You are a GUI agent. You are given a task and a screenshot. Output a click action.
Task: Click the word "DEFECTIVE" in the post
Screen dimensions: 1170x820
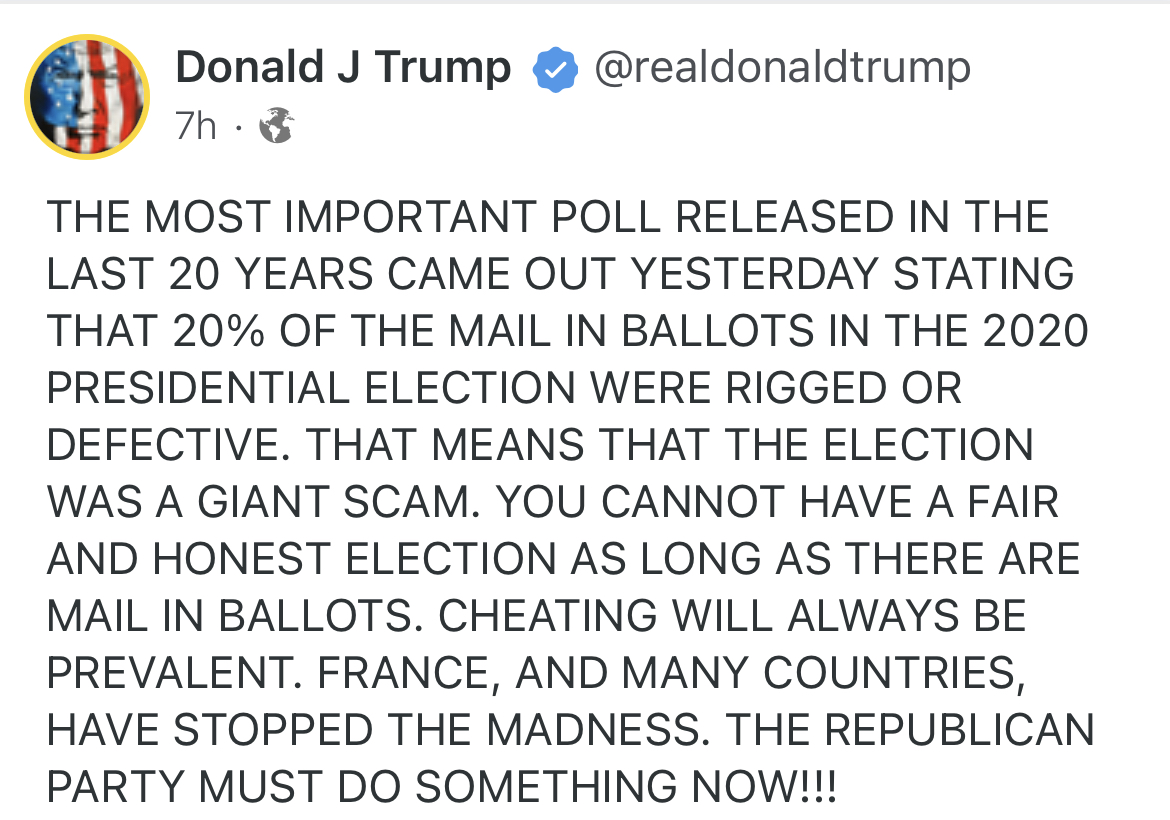point(169,445)
